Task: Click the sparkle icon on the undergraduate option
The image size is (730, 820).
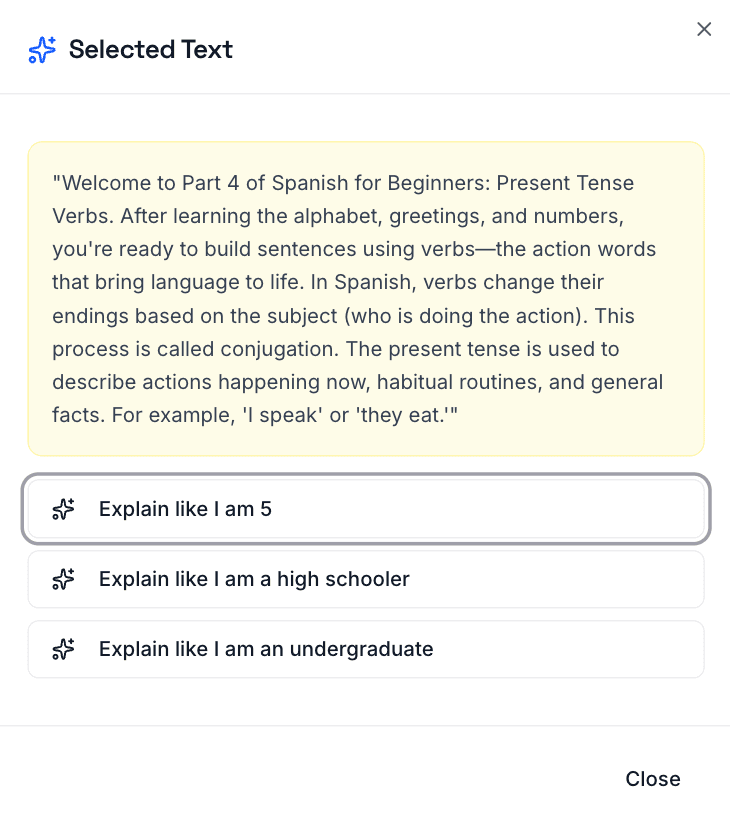Action: [x=64, y=650]
